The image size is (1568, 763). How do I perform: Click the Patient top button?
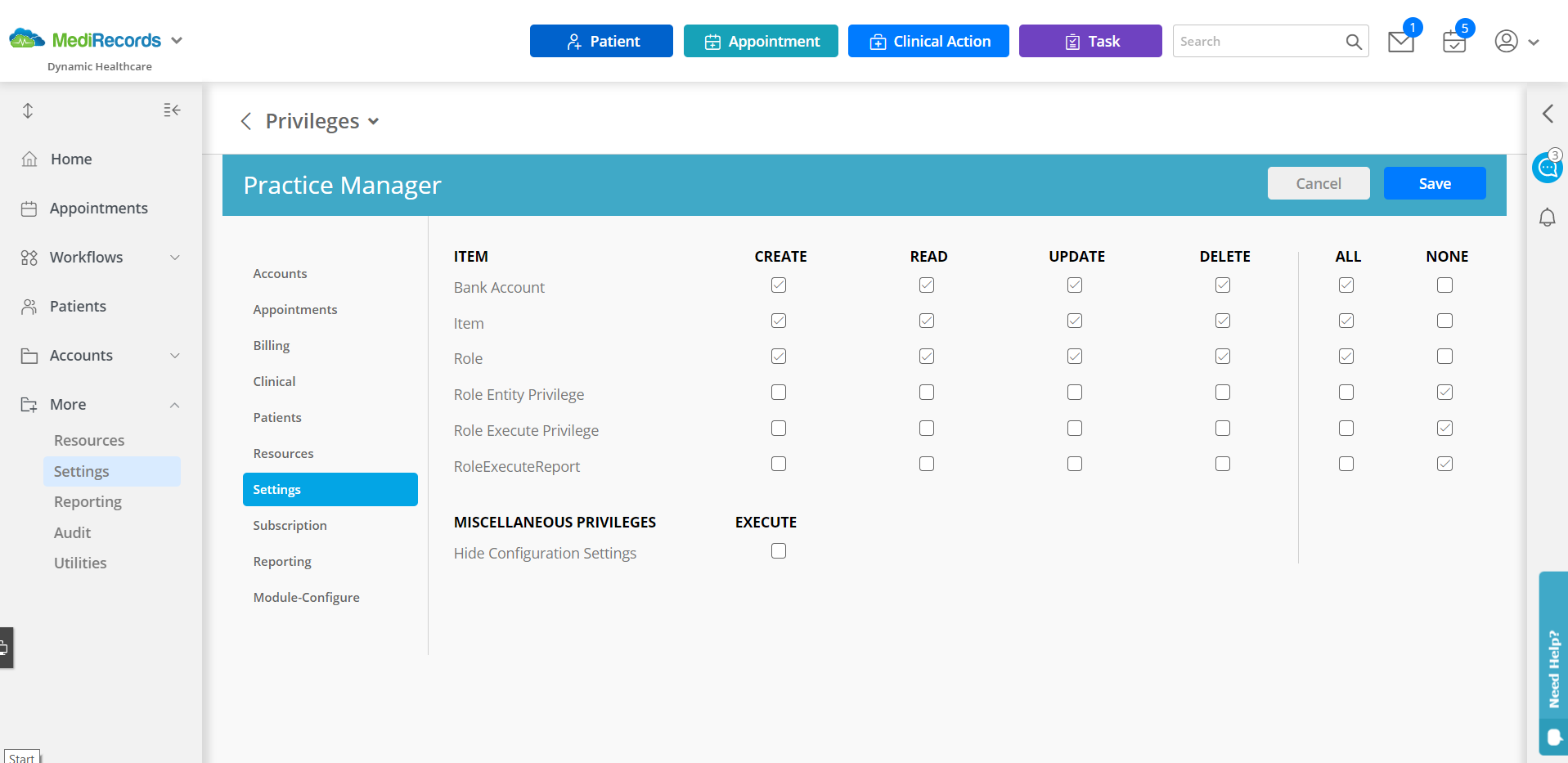601,41
